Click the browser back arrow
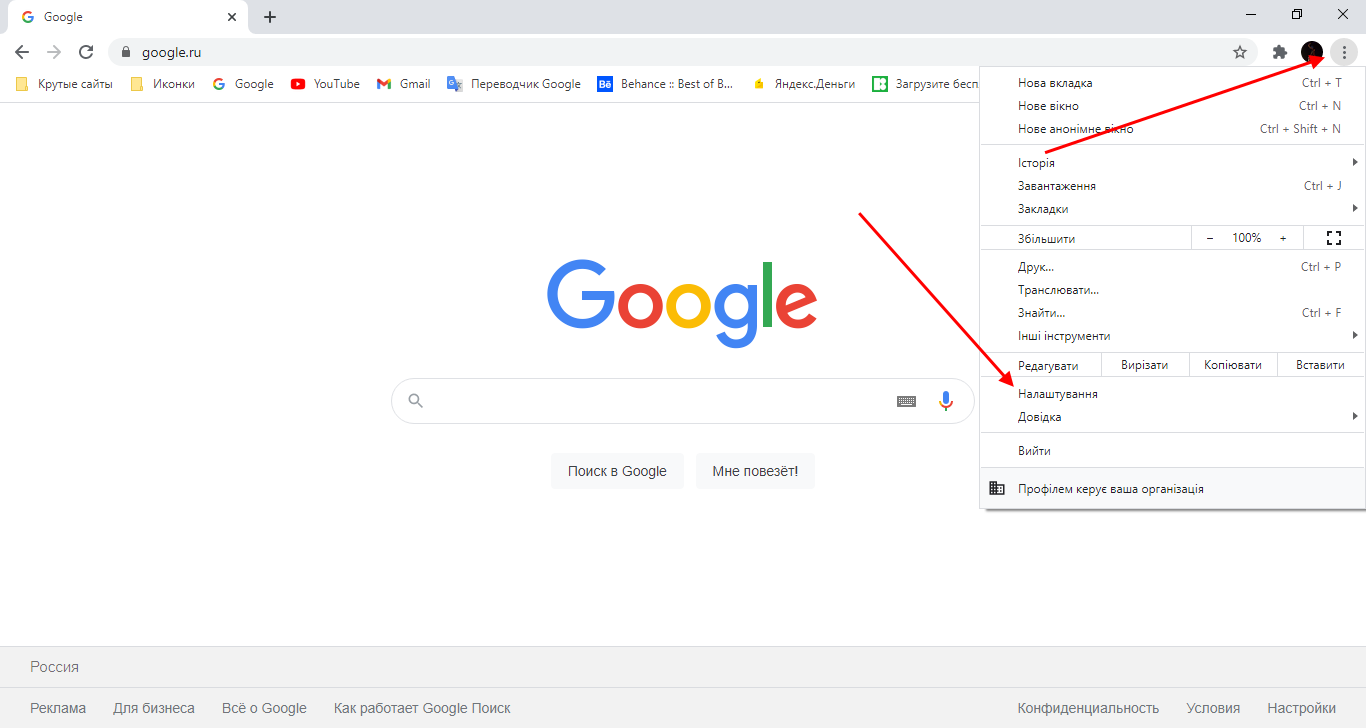Screen dimensions: 1366x728 coord(22,52)
